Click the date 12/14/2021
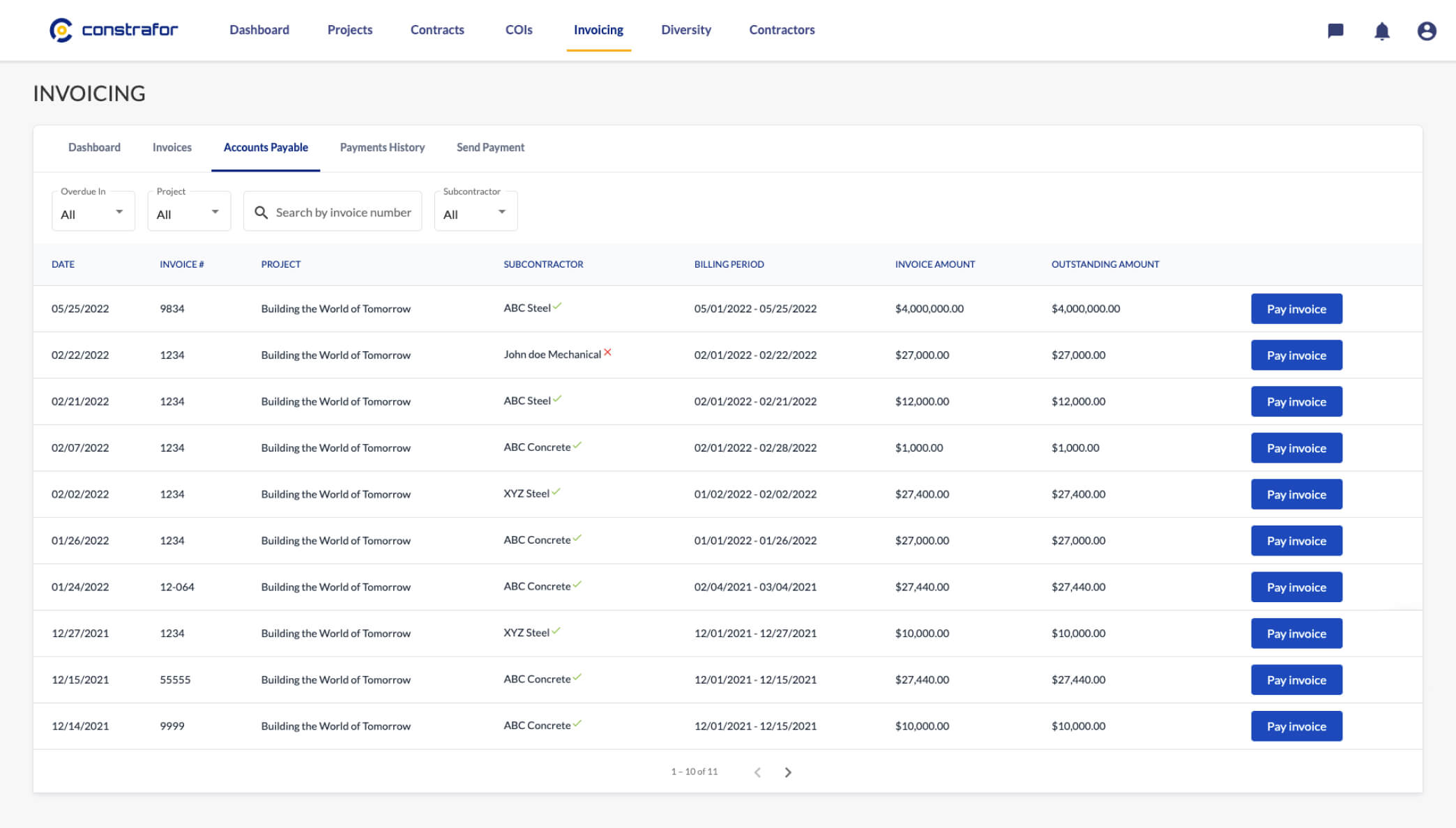The image size is (1456, 828). 80,726
